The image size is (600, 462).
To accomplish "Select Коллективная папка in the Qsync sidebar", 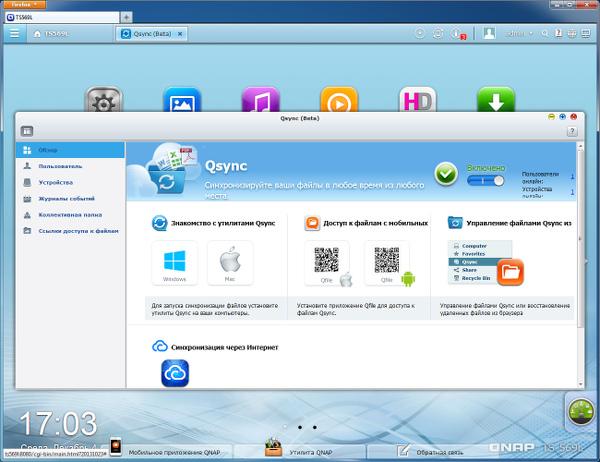I will (70, 215).
